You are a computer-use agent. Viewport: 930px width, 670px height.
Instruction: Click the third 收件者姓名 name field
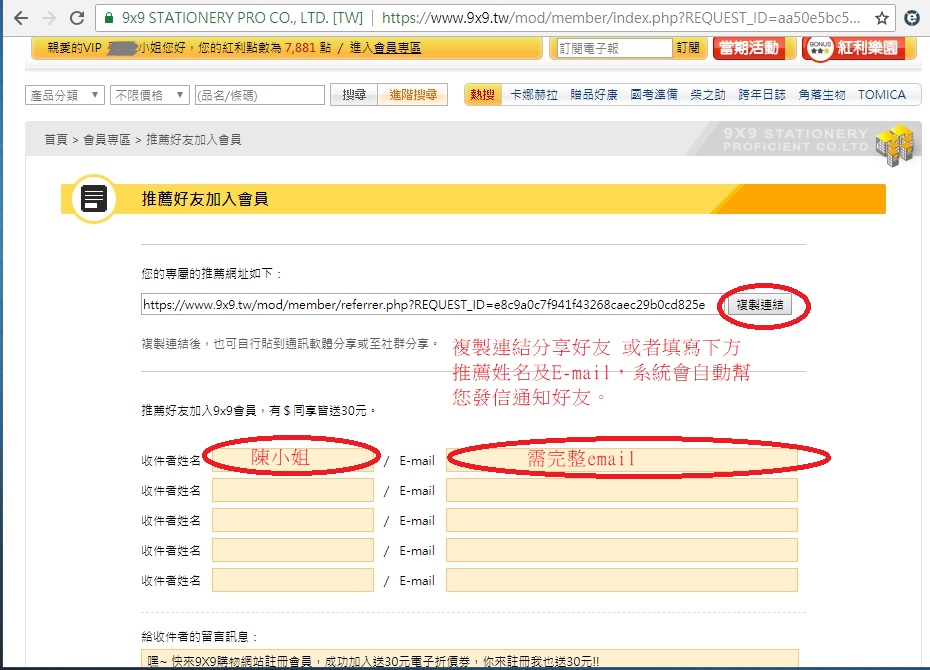[x=293, y=521]
